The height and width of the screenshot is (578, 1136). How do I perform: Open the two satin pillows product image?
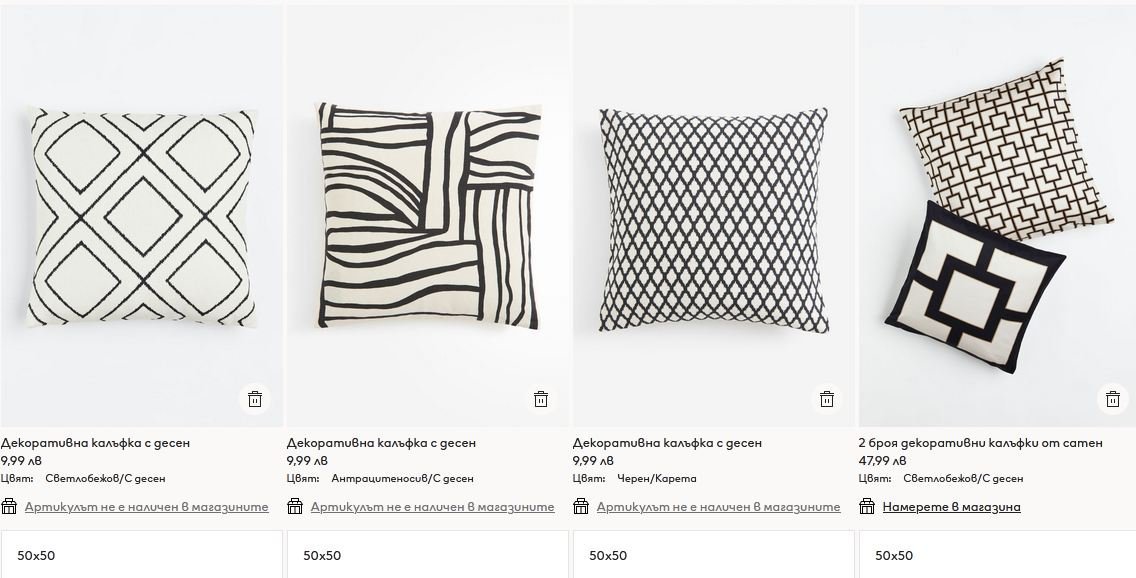998,216
